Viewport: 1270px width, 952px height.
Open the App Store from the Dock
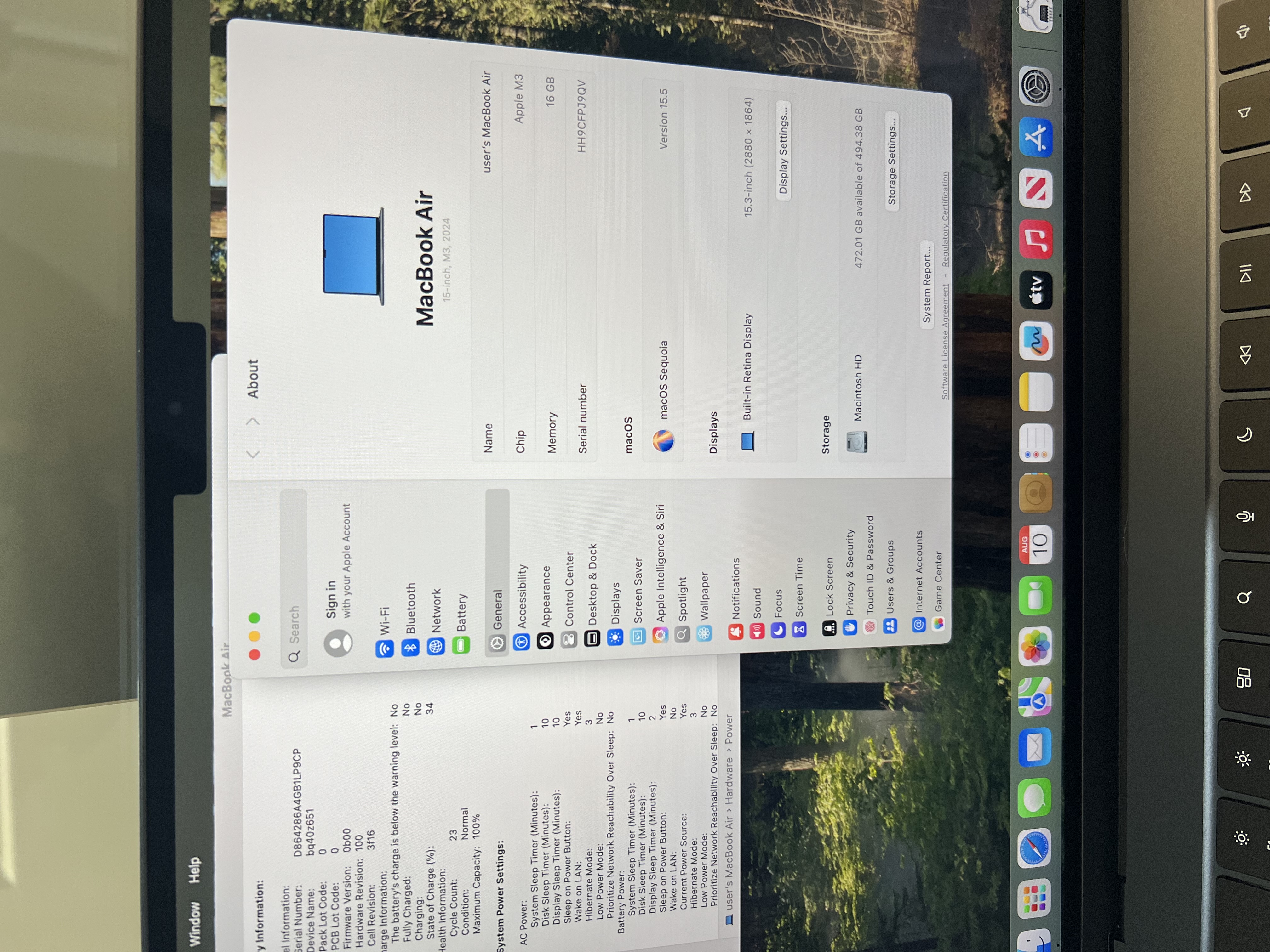1036,138
